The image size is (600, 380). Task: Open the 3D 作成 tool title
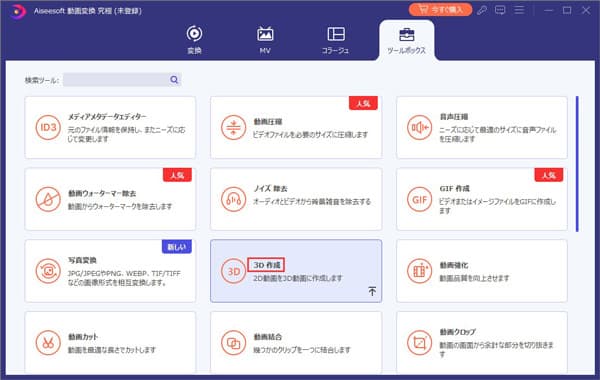tap(266, 265)
